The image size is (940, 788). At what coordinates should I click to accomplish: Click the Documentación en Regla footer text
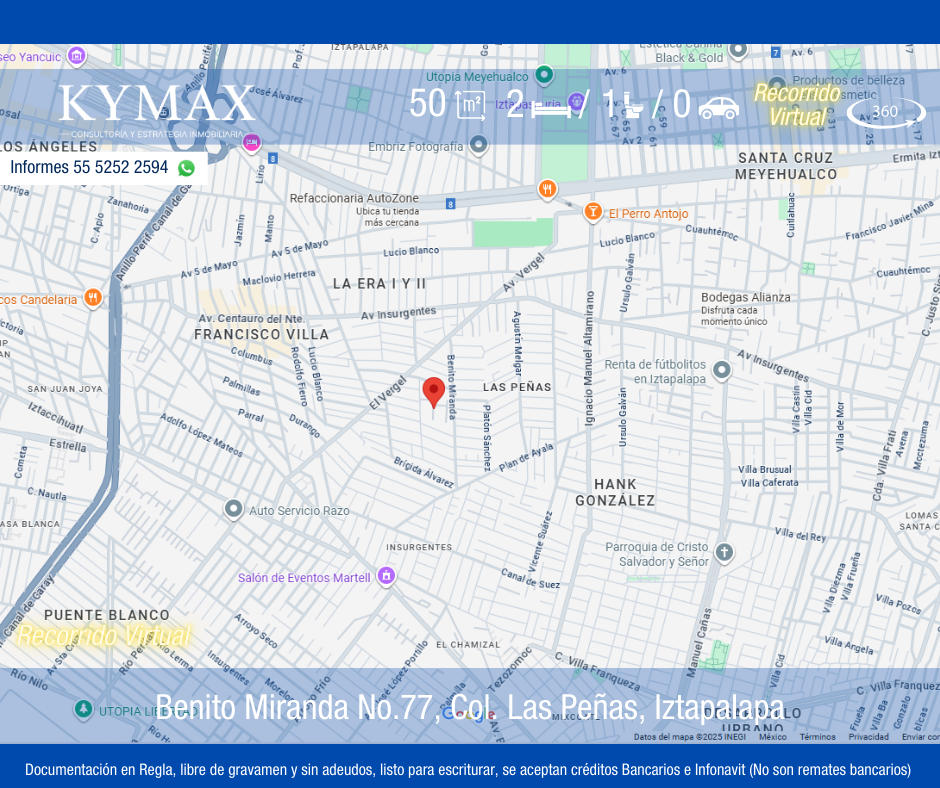click(468, 769)
